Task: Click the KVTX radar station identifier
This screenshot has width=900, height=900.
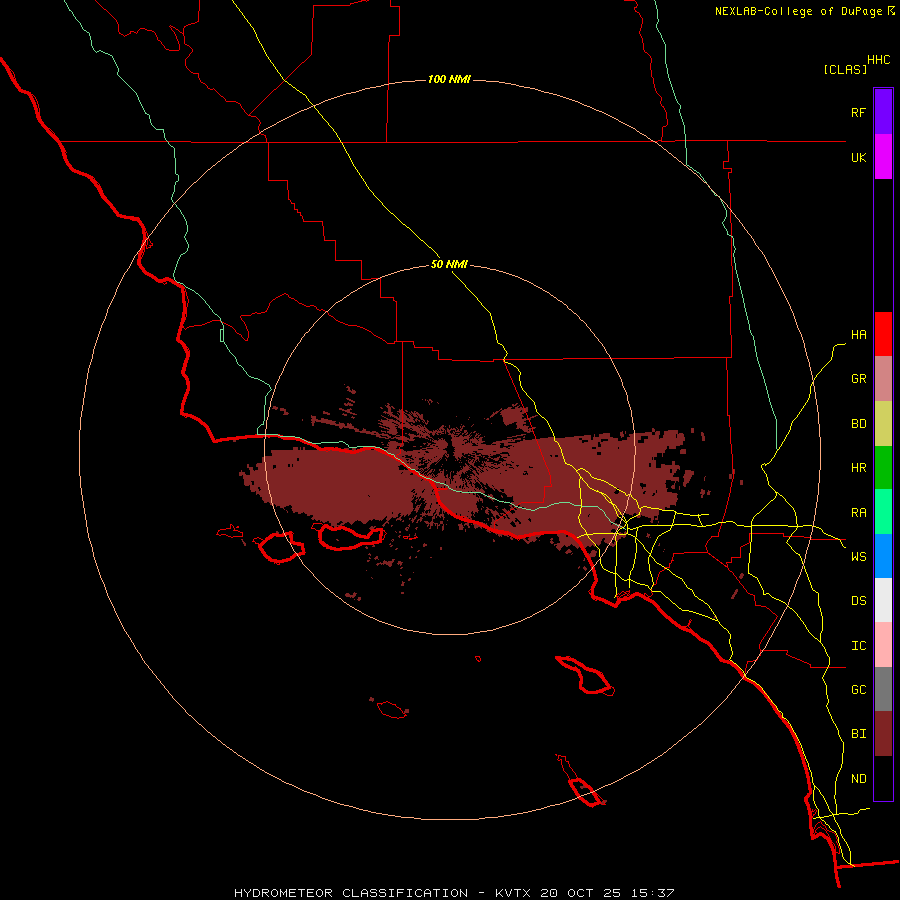Action: (x=513, y=893)
